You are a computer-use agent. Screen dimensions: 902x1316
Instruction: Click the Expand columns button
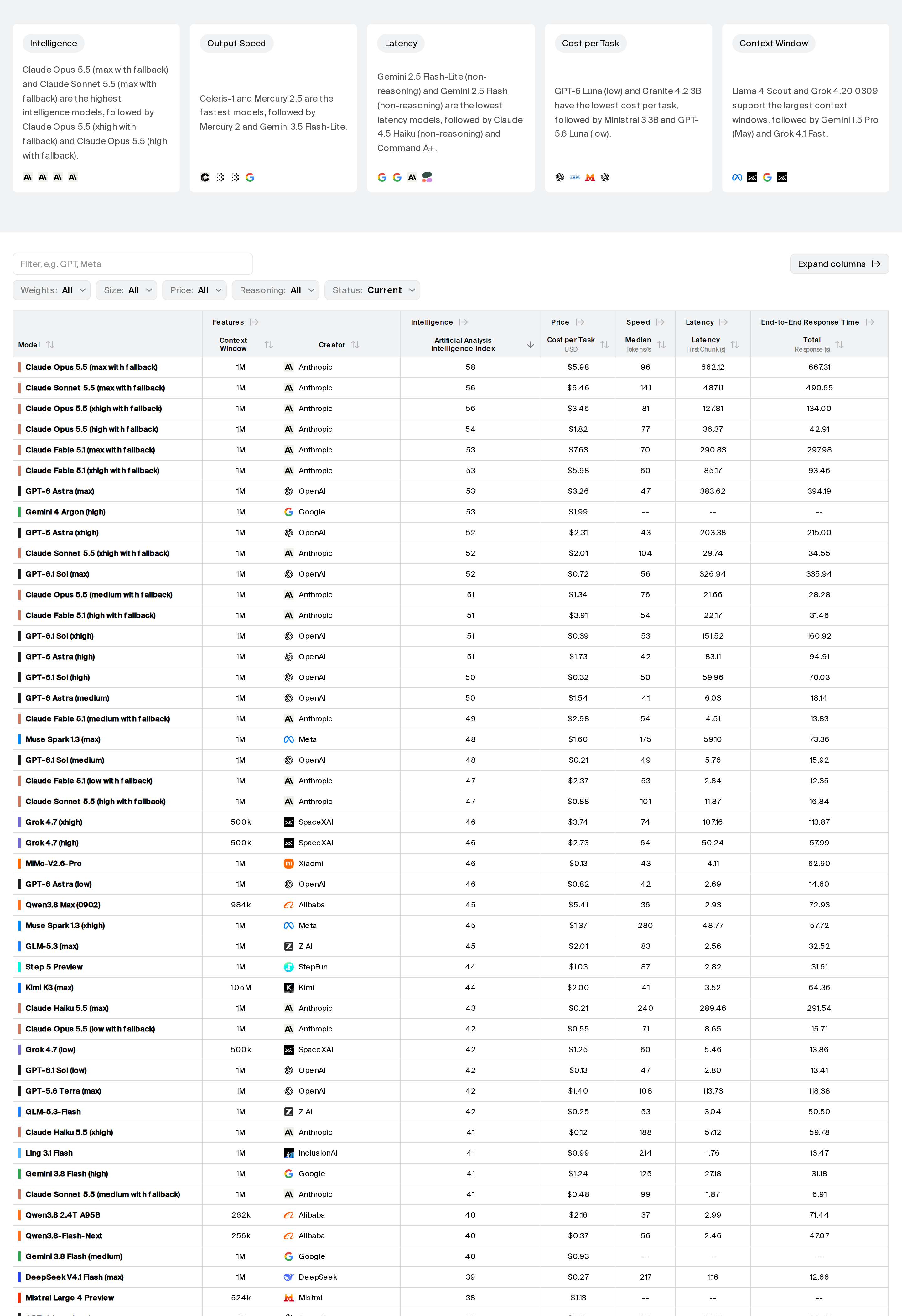pos(839,264)
